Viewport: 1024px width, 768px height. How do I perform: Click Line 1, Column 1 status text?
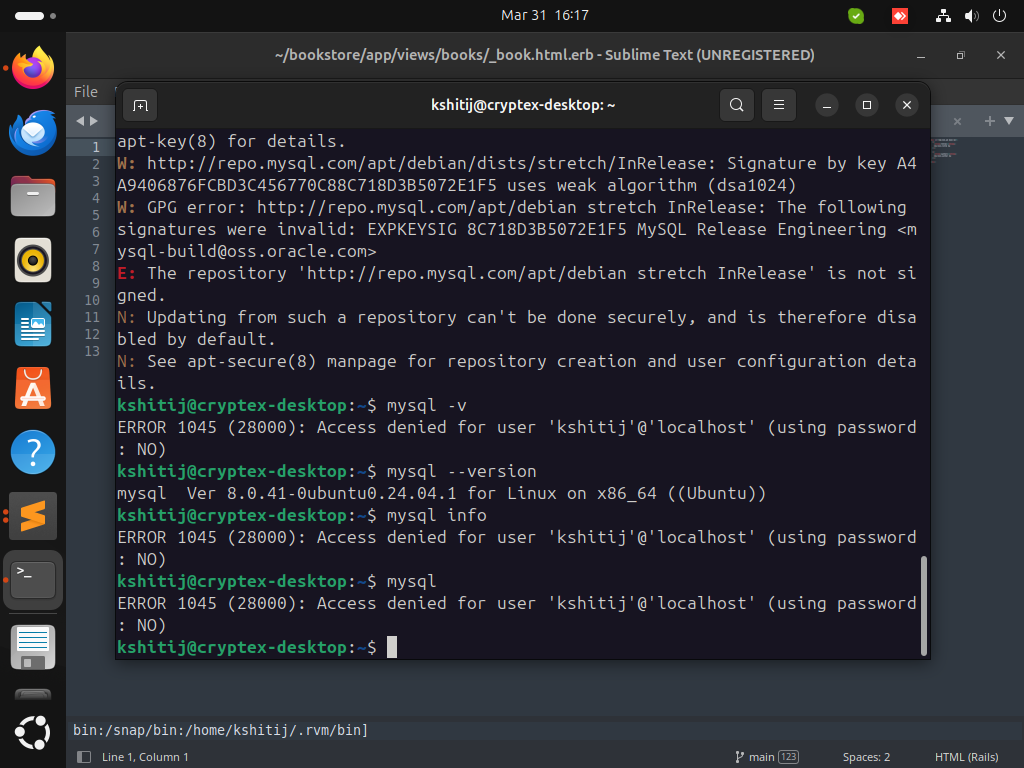145,757
